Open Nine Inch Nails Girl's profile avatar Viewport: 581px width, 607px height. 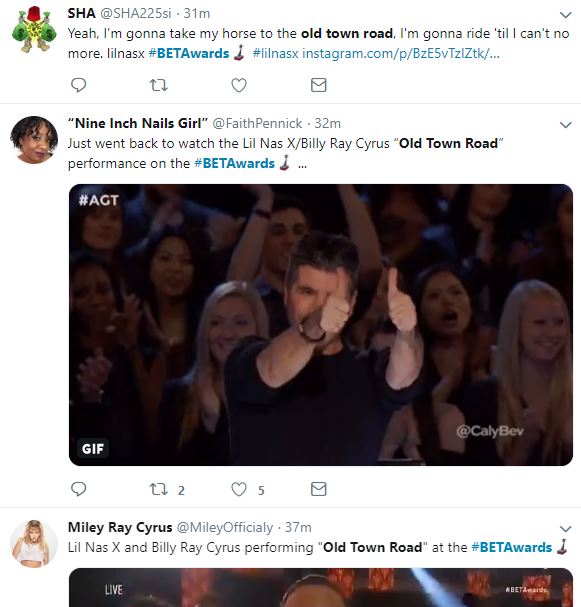[x=34, y=139]
